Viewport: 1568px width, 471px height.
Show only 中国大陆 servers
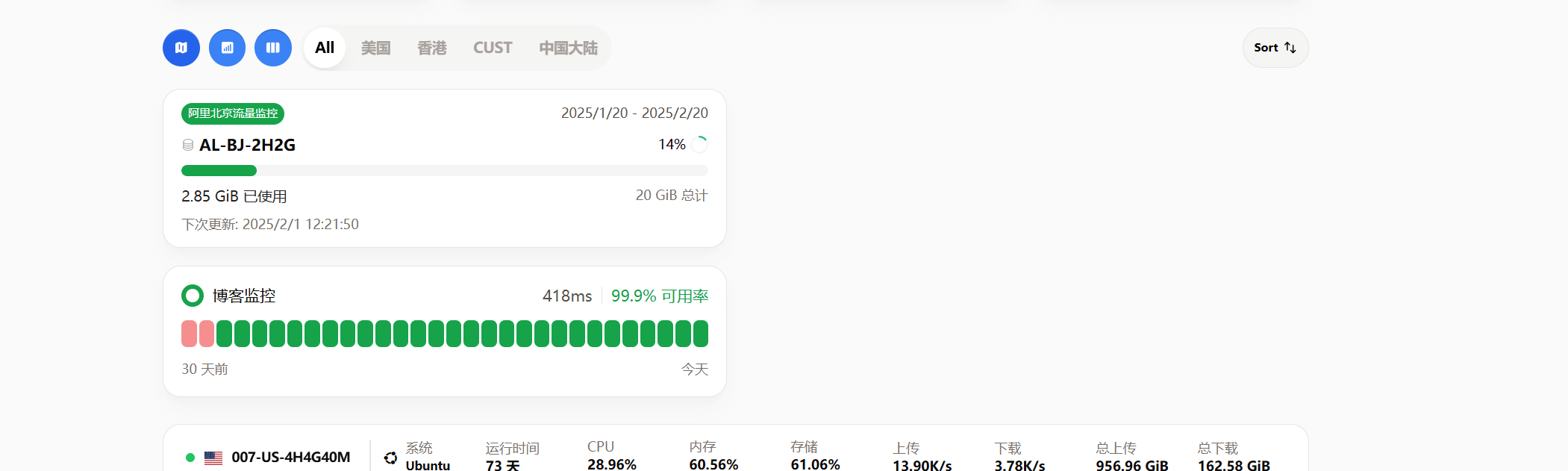tap(568, 48)
